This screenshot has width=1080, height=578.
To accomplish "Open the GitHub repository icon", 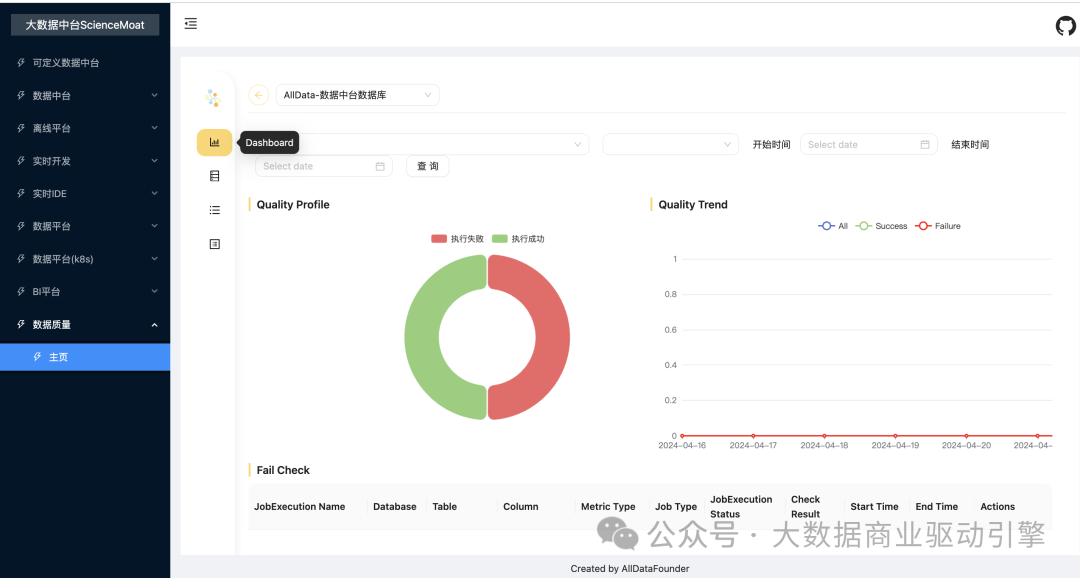I will click(1065, 26).
